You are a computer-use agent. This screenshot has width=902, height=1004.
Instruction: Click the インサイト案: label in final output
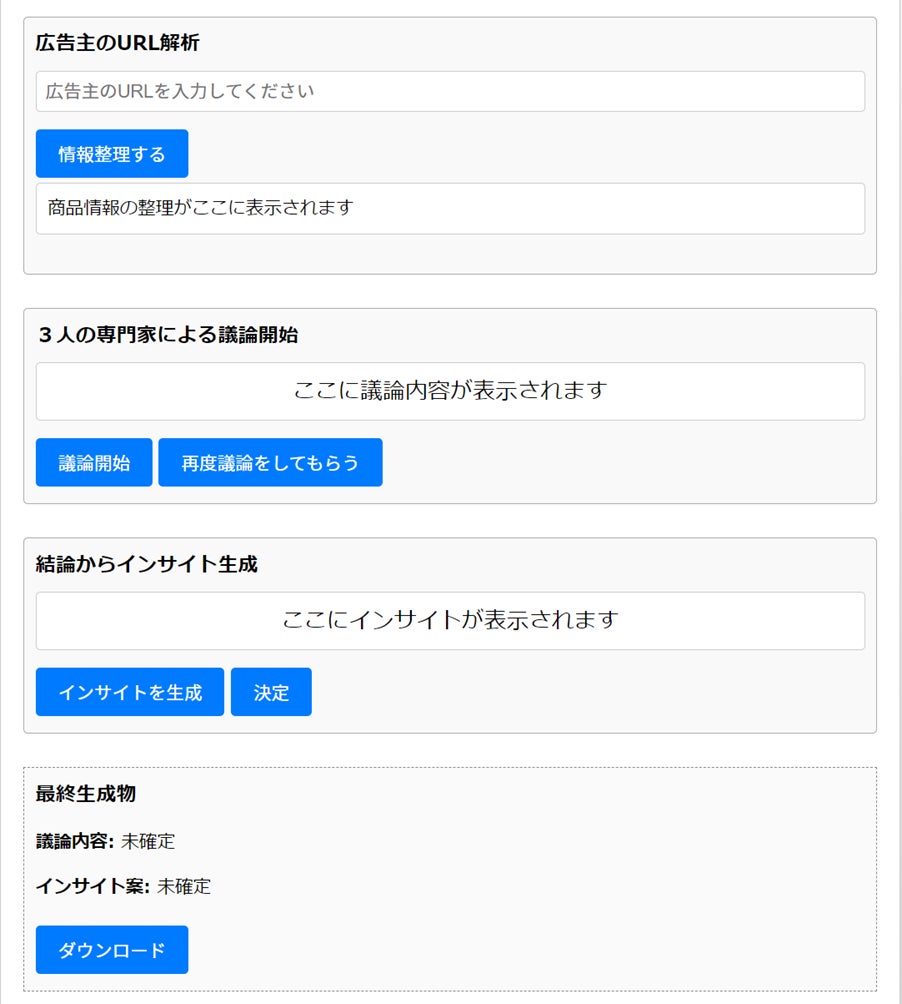93,886
